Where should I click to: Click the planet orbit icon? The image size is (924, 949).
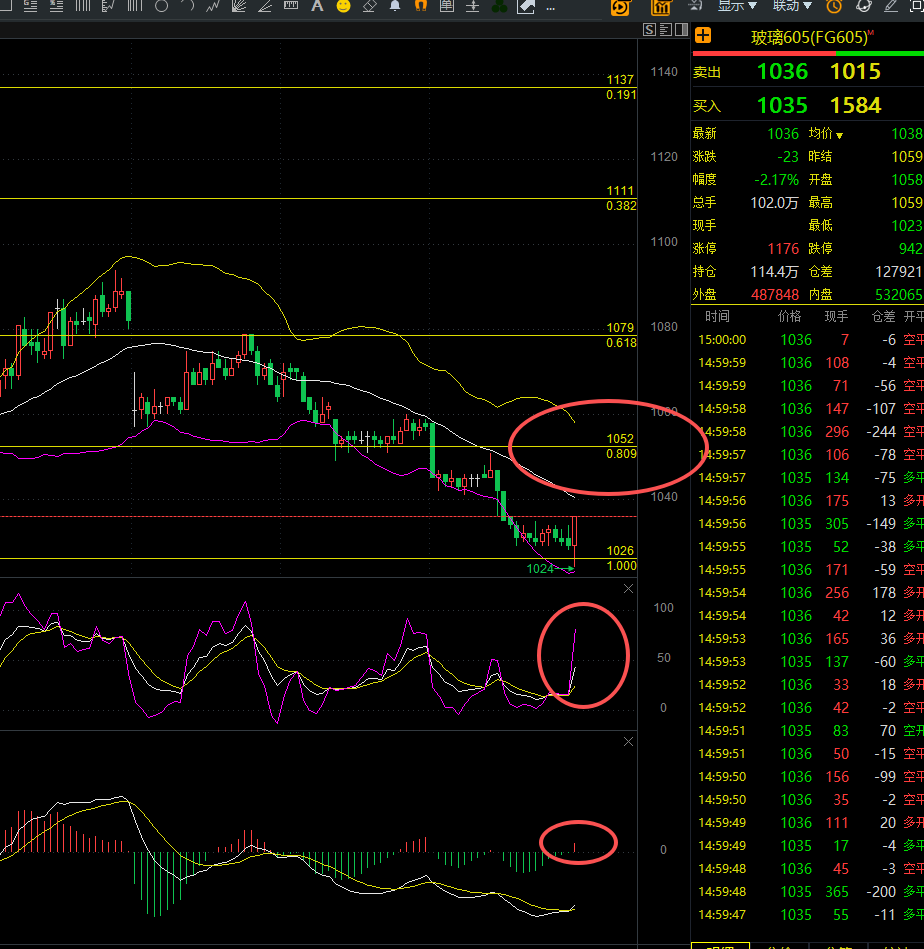click(863, 7)
